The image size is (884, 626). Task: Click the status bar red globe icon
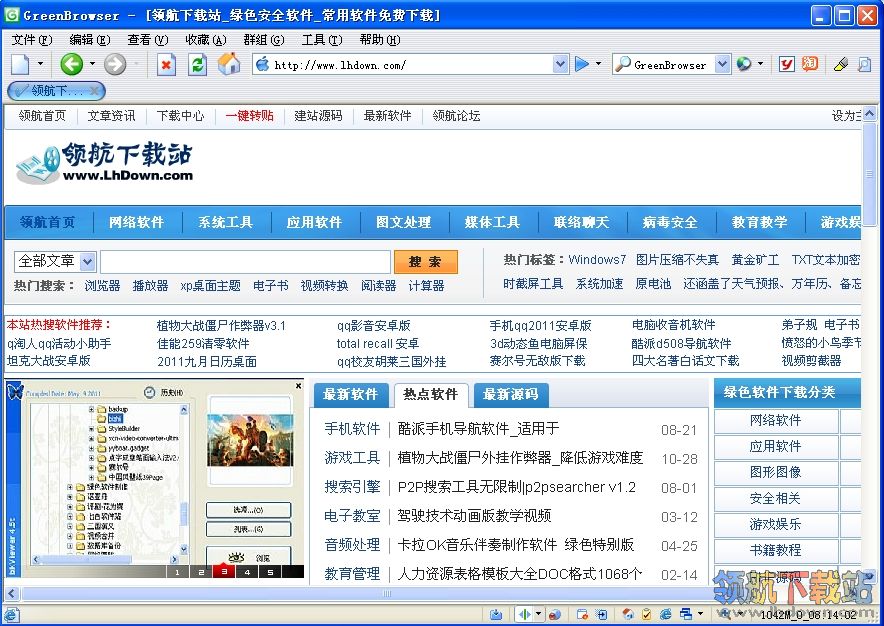click(555, 614)
